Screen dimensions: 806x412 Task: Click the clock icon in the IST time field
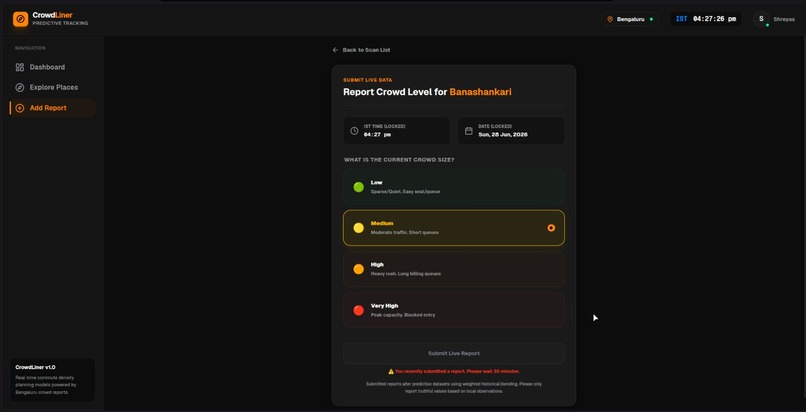[354, 130]
